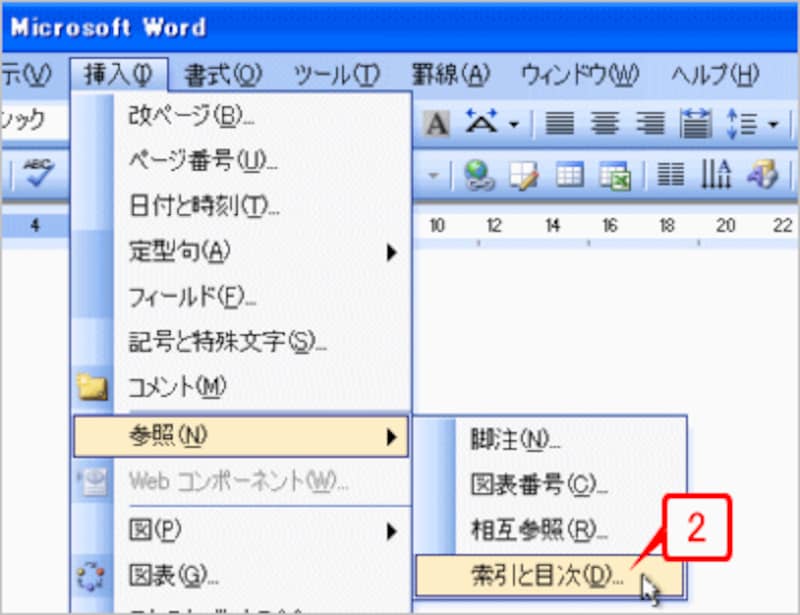Click the line spacing icon
The height and width of the screenshot is (615, 800).
click(742, 124)
